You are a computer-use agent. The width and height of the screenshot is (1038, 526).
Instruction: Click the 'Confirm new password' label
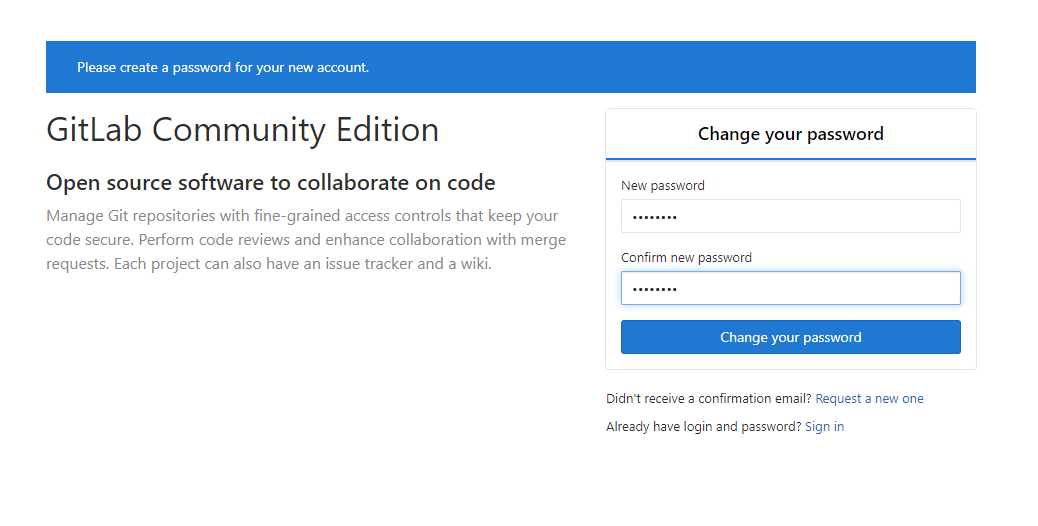tap(686, 257)
